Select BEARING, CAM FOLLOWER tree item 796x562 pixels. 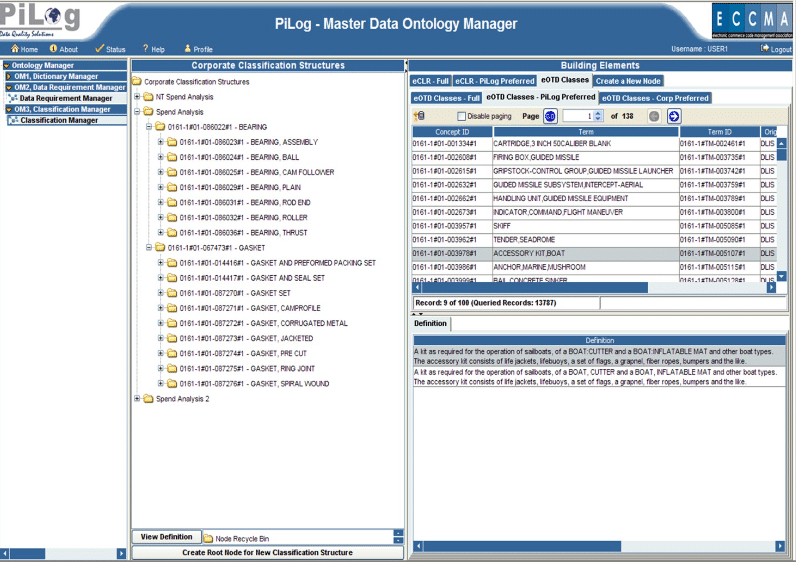coord(256,172)
